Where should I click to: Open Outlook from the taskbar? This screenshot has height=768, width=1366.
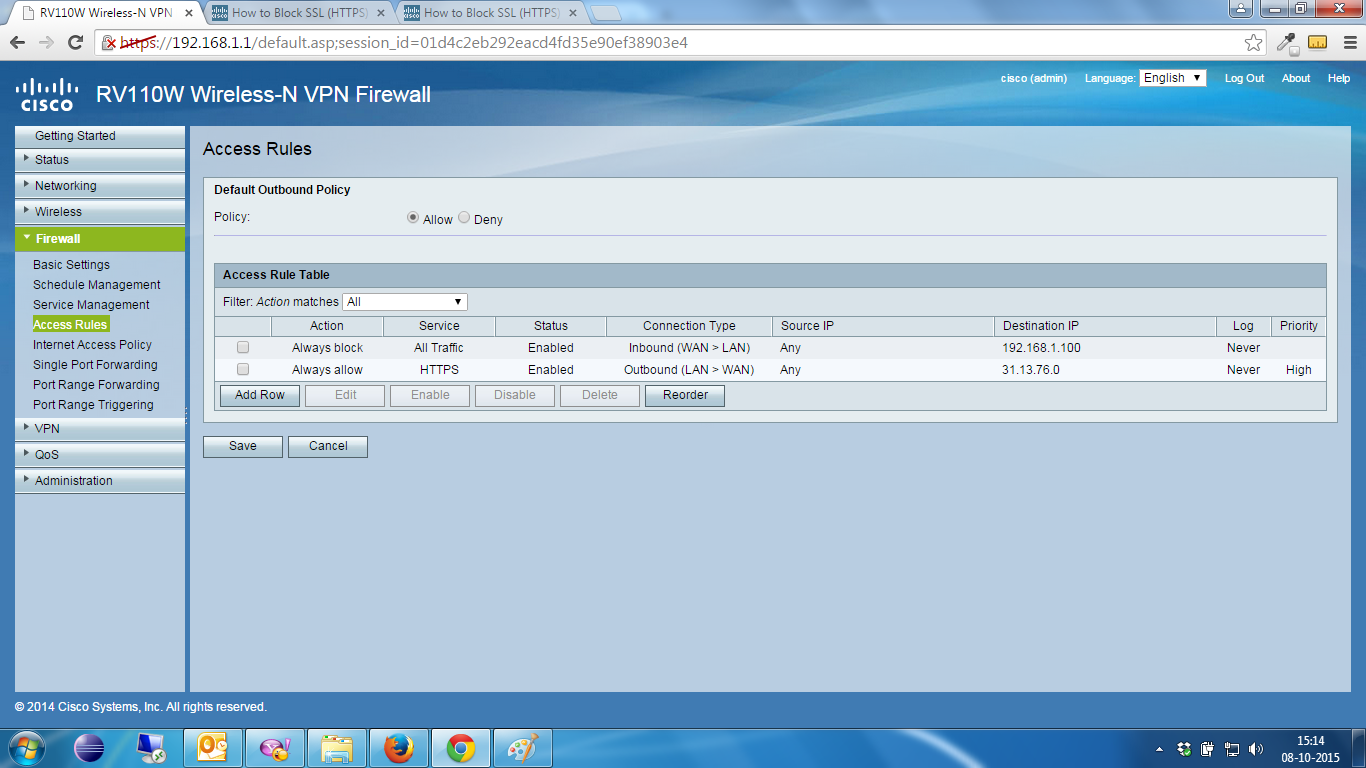pos(213,748)
